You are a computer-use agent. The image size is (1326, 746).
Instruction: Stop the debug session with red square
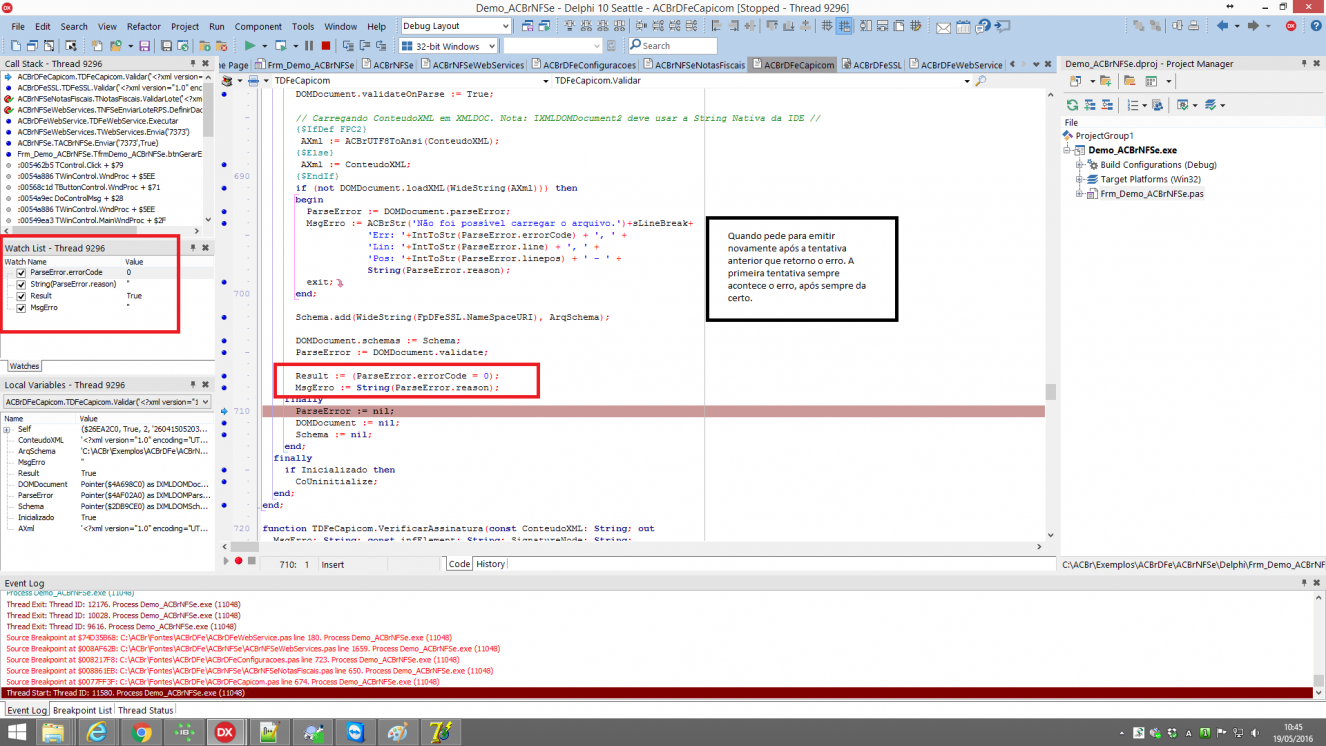click(325, 46)
